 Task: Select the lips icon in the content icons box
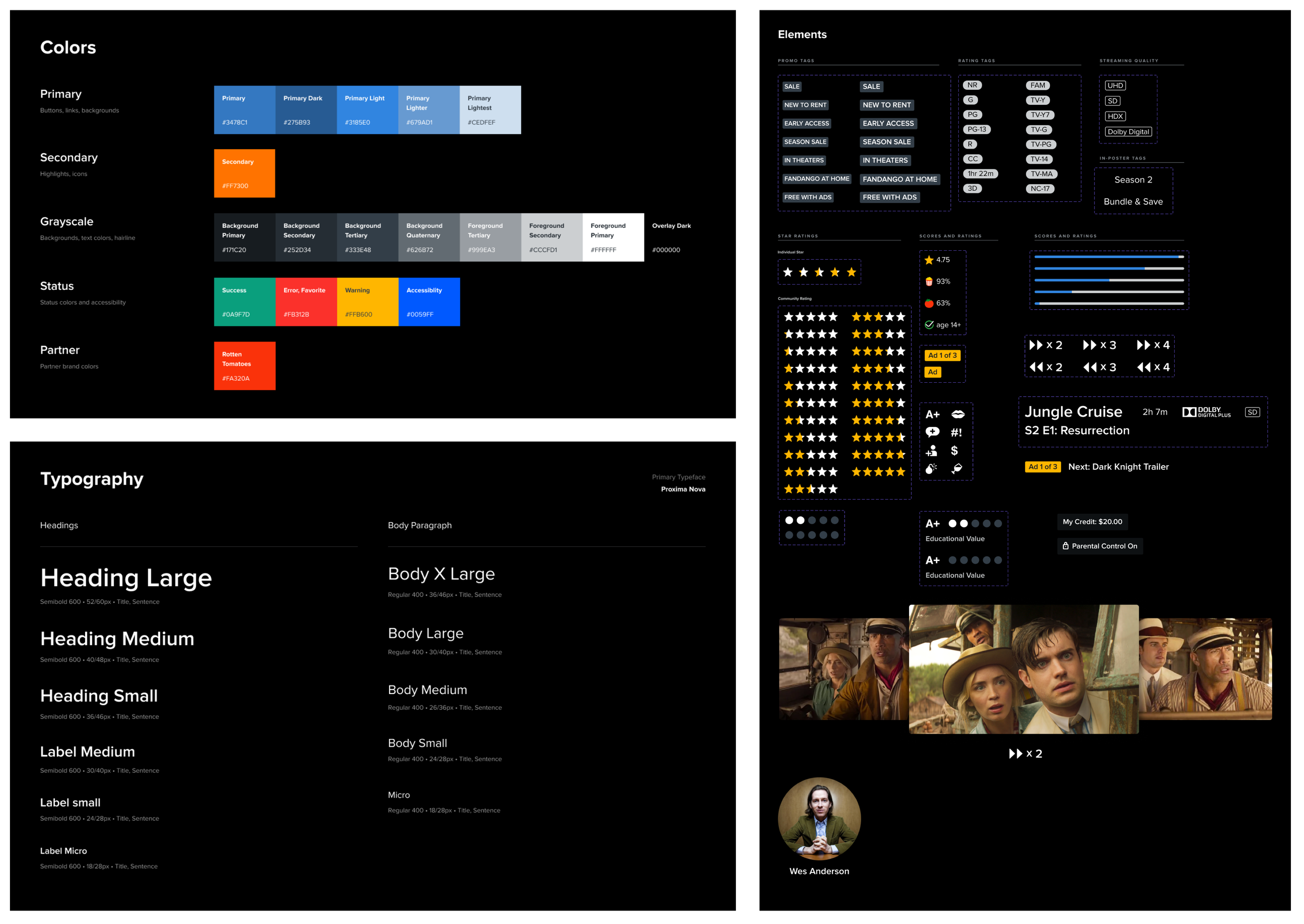958,414
